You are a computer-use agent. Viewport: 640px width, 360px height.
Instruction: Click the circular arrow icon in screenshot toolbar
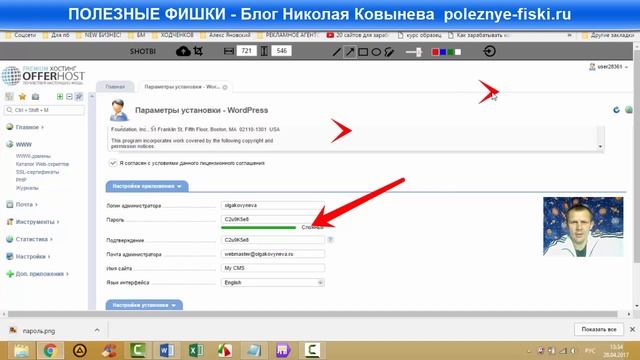click(x=489, y=51)
